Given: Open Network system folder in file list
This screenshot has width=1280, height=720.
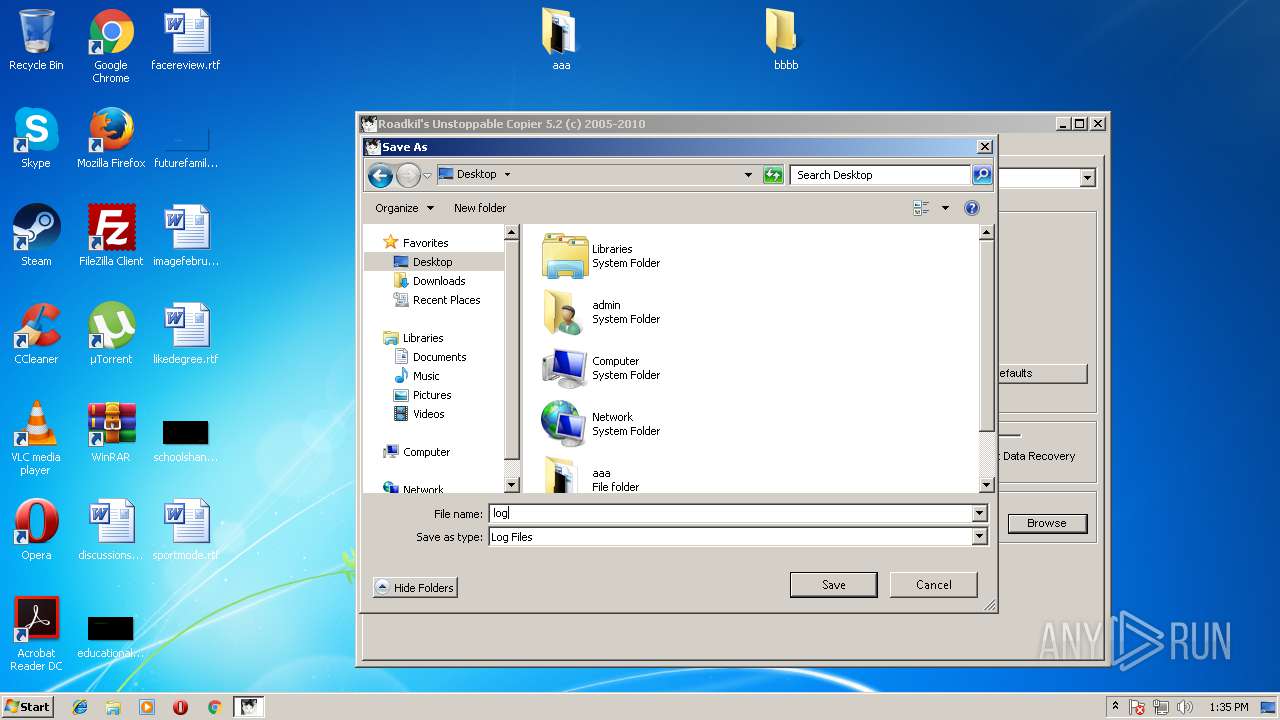Looking at the screenshot, I should [x=600, y=424].
